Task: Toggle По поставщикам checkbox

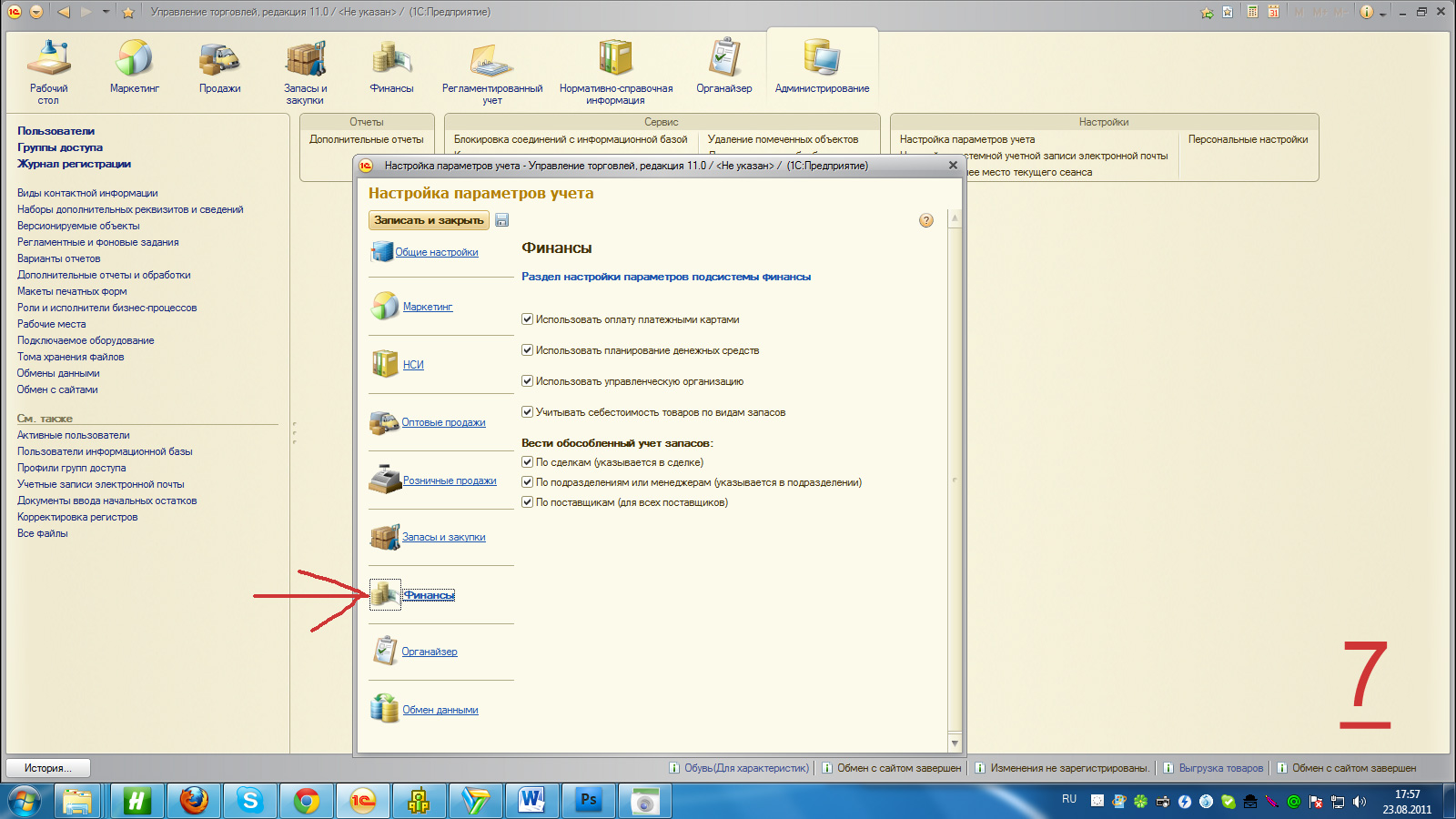Action: tap(527, 502)
